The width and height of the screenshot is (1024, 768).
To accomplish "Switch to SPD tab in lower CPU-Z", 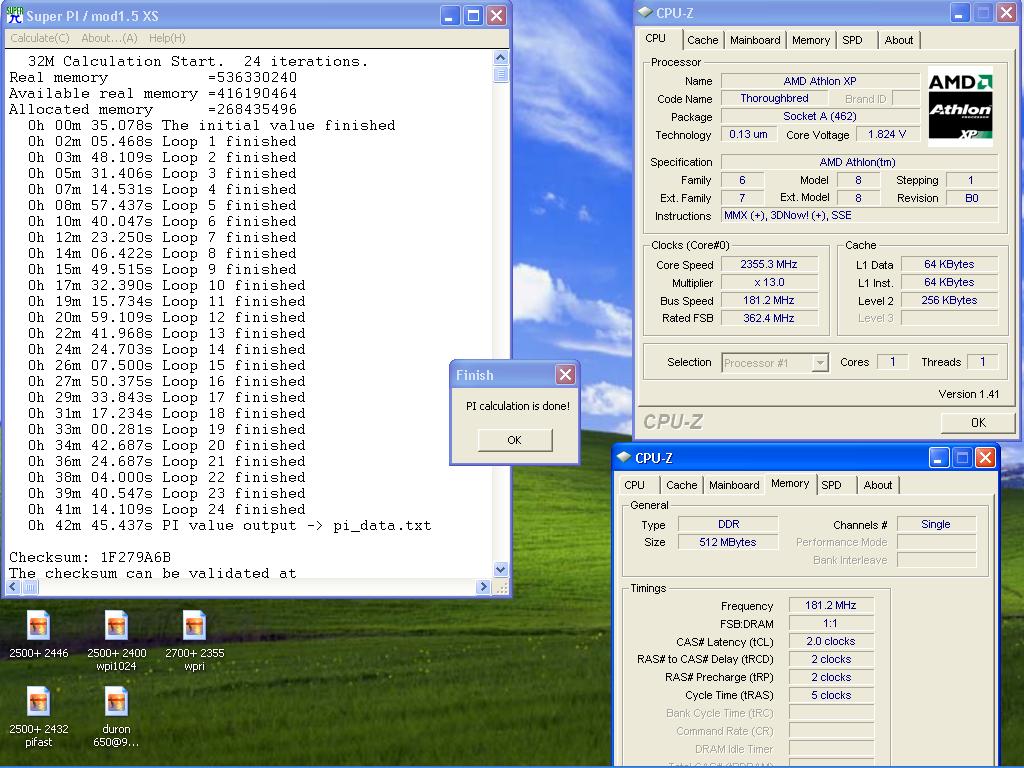I will click(x=831, y=485).
